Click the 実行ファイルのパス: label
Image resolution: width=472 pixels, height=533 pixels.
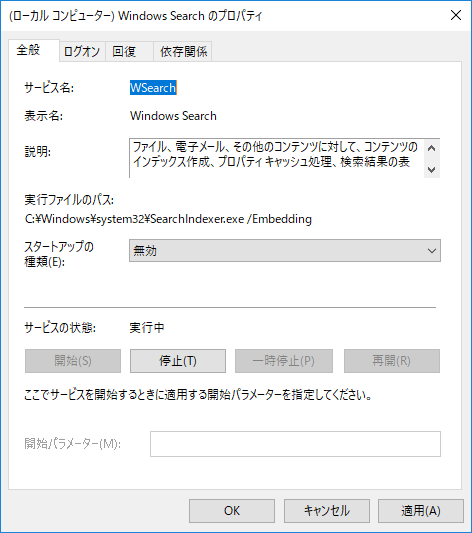click(69, 200)
